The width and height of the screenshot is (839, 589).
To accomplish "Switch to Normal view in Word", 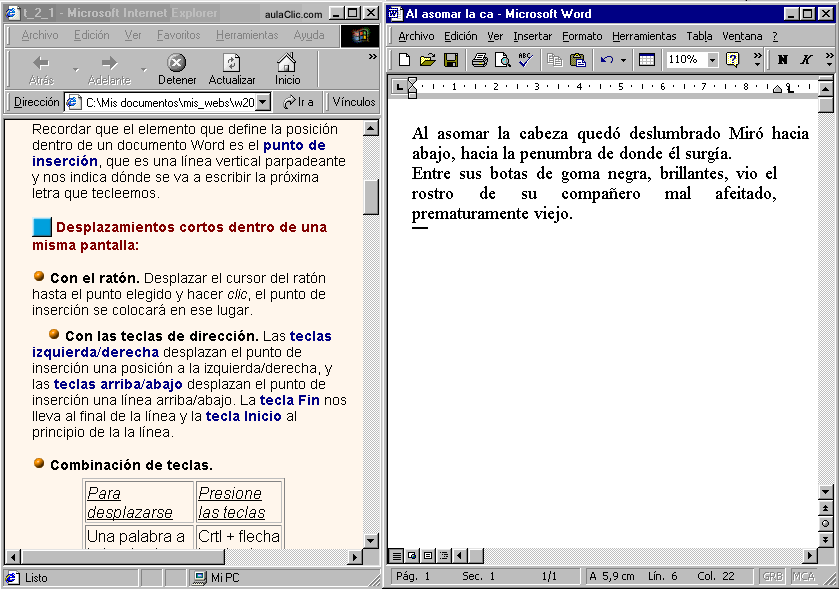I will click(x=396, y=555).
